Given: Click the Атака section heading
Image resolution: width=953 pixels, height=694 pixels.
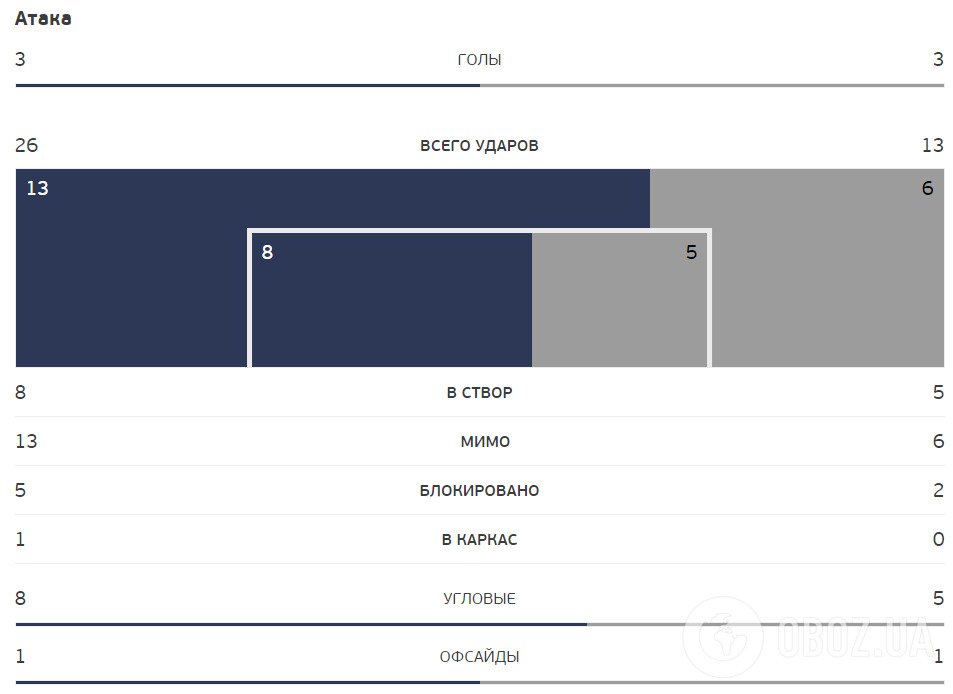Looking at the screenshot, I should pos(43,18).
